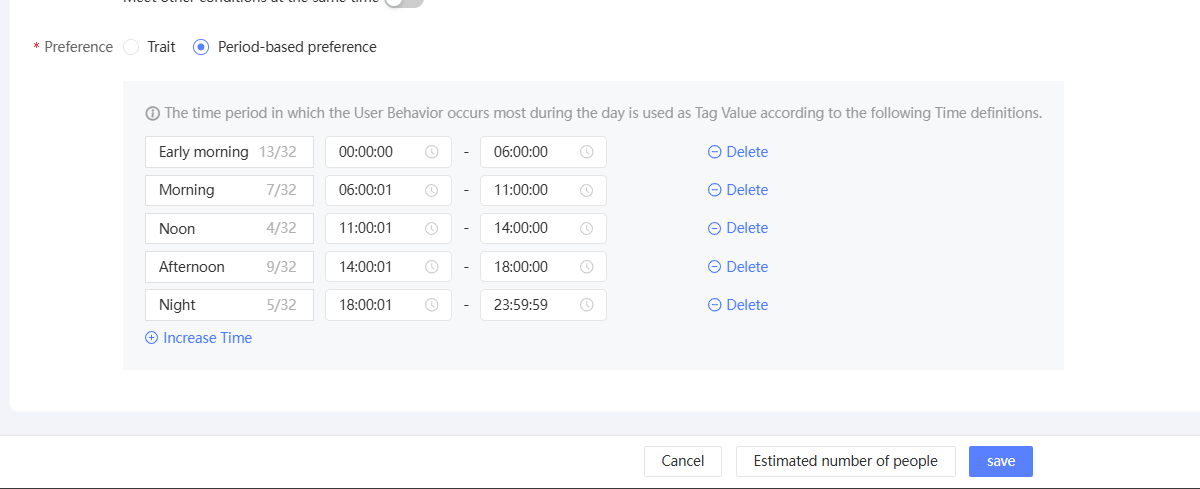Delete the Night time period
This screenshot has height=489, width=1200.
[738, 305]
